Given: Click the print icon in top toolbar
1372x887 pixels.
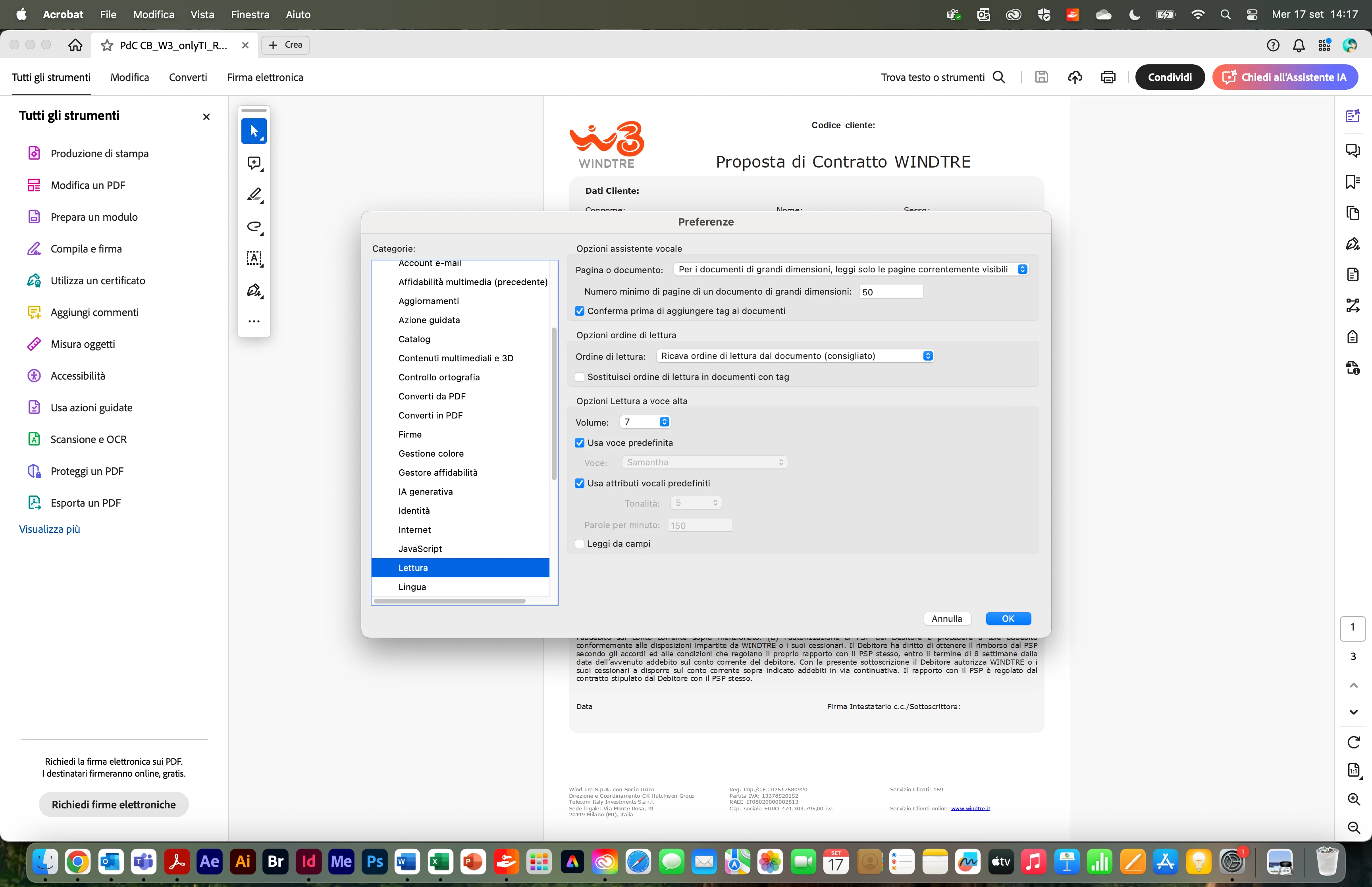Looking at the screenshot, I should pyautogui.click(x=1108, y=77).
